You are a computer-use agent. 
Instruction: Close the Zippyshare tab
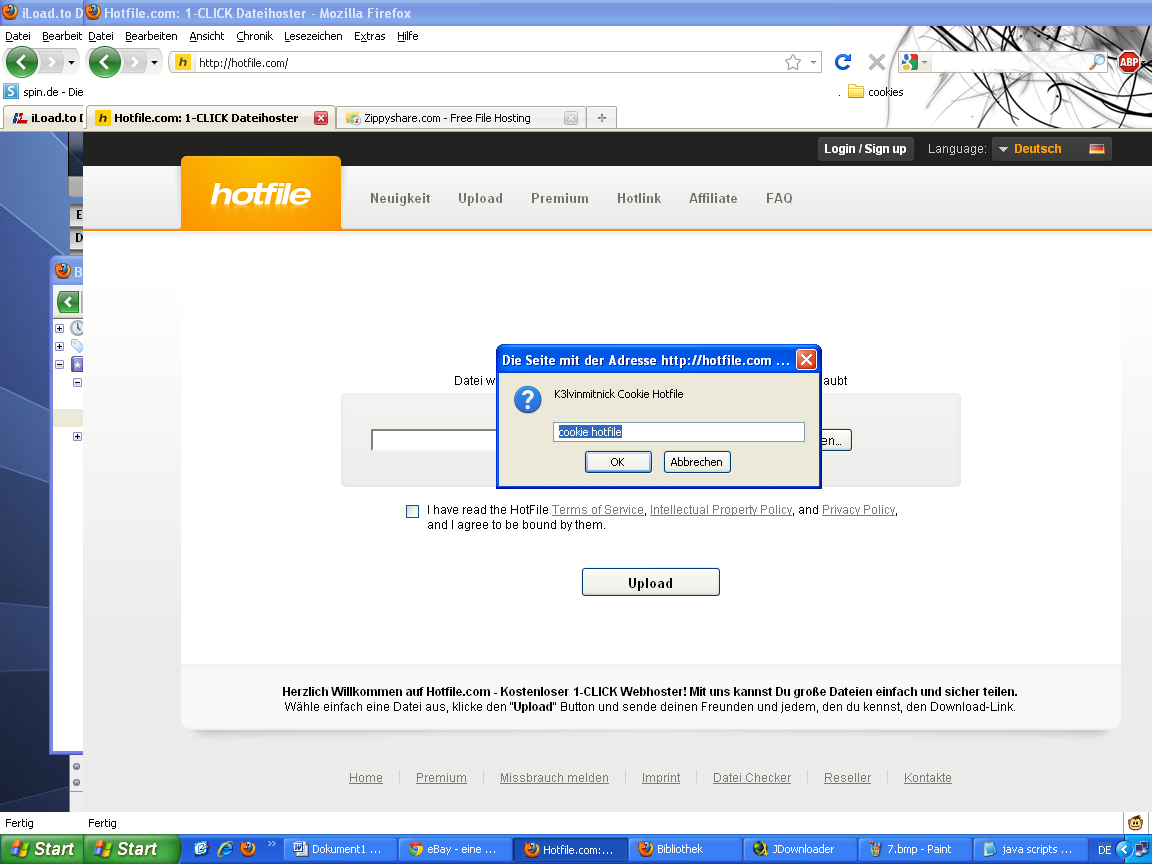[x=571, y=118]
